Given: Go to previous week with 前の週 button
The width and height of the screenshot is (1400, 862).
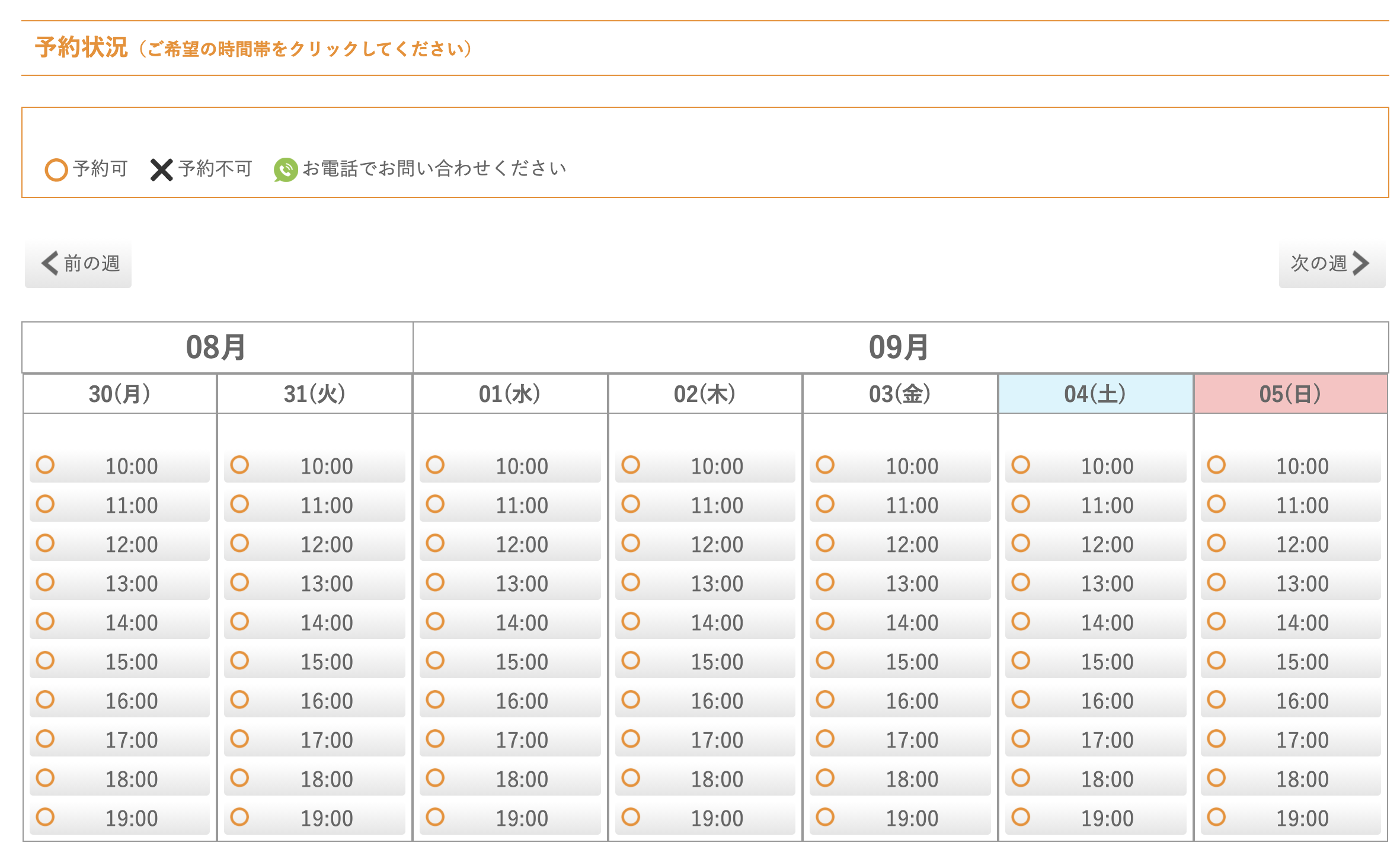Looking at the screenshot, I should pos(78,264).
